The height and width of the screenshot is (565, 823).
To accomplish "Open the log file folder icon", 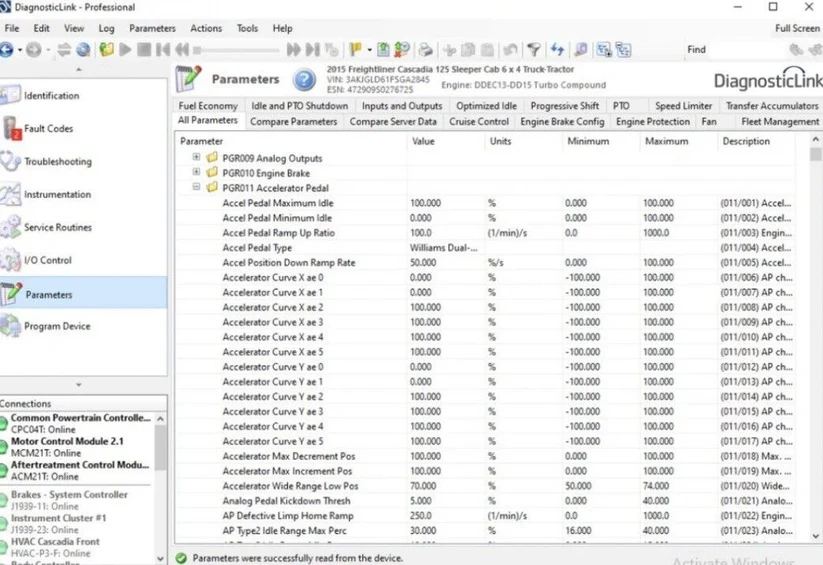I will click(107, 50).
